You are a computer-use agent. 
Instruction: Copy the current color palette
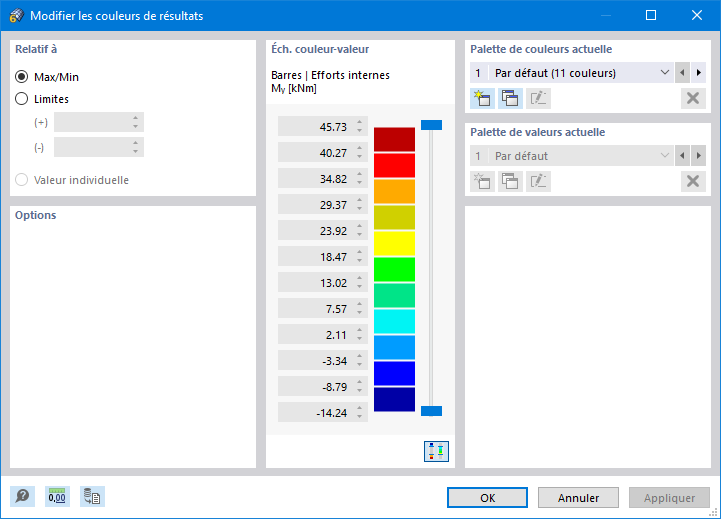510,98
